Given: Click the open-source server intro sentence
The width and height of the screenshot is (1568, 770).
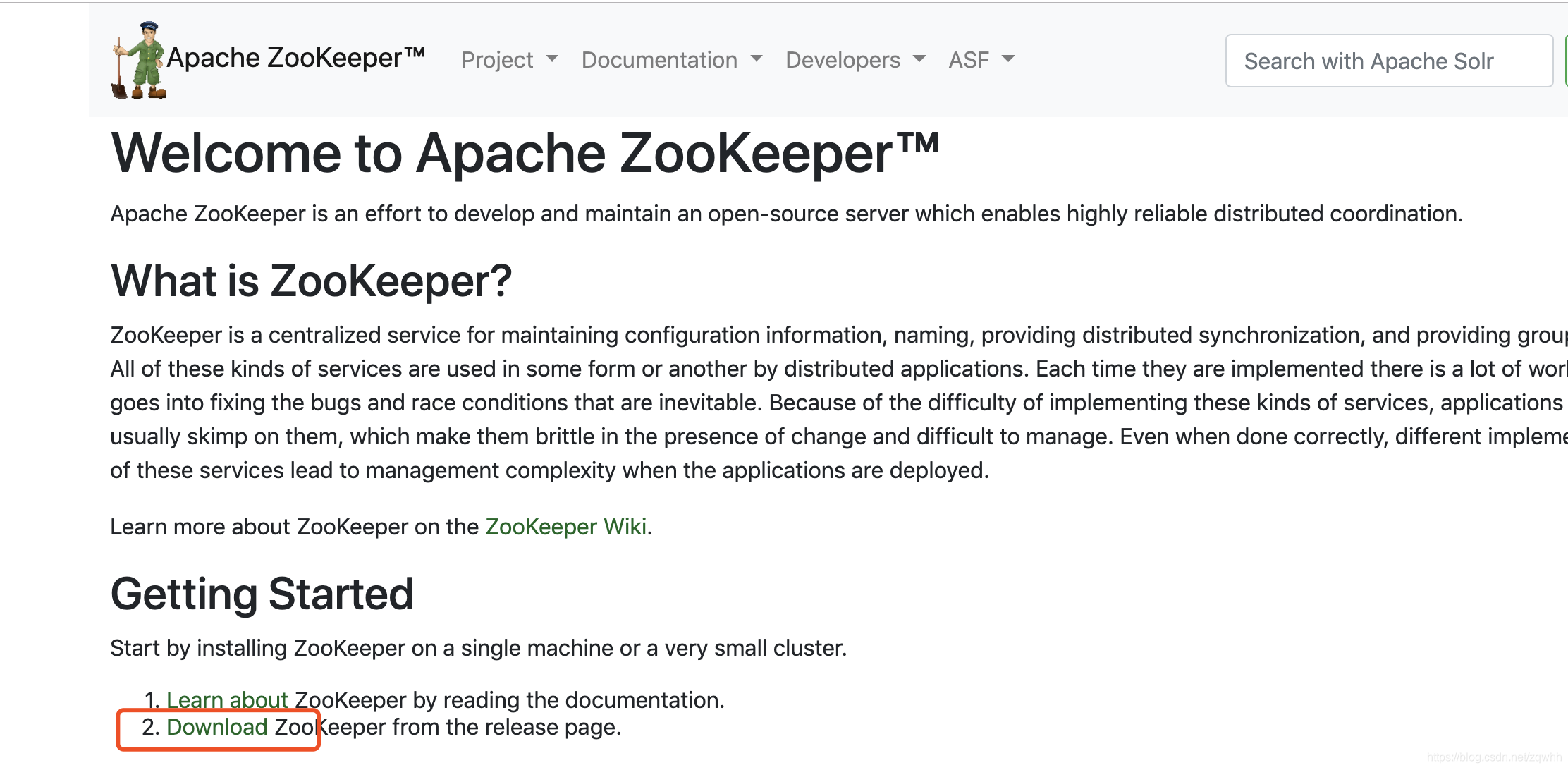Looking at the screenshot, I should [x=786, y=214].
